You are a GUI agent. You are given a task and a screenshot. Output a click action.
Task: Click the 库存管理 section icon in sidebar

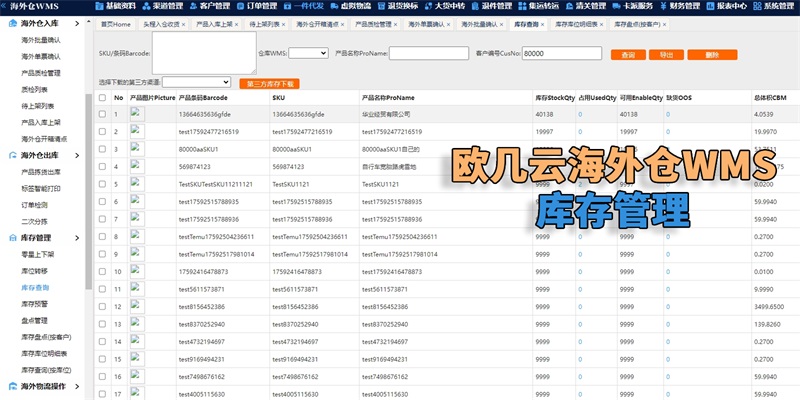pos(10,238)
